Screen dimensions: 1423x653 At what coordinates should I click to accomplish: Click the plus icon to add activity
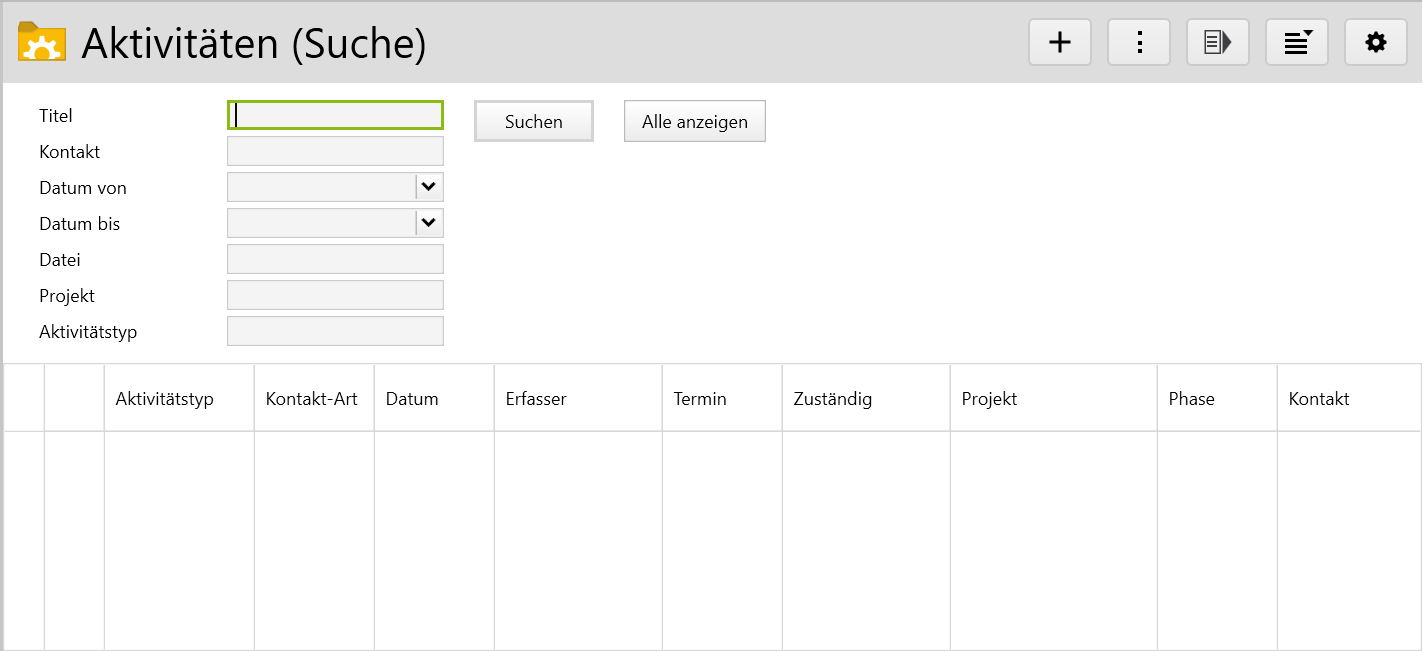coord(1059,42)
